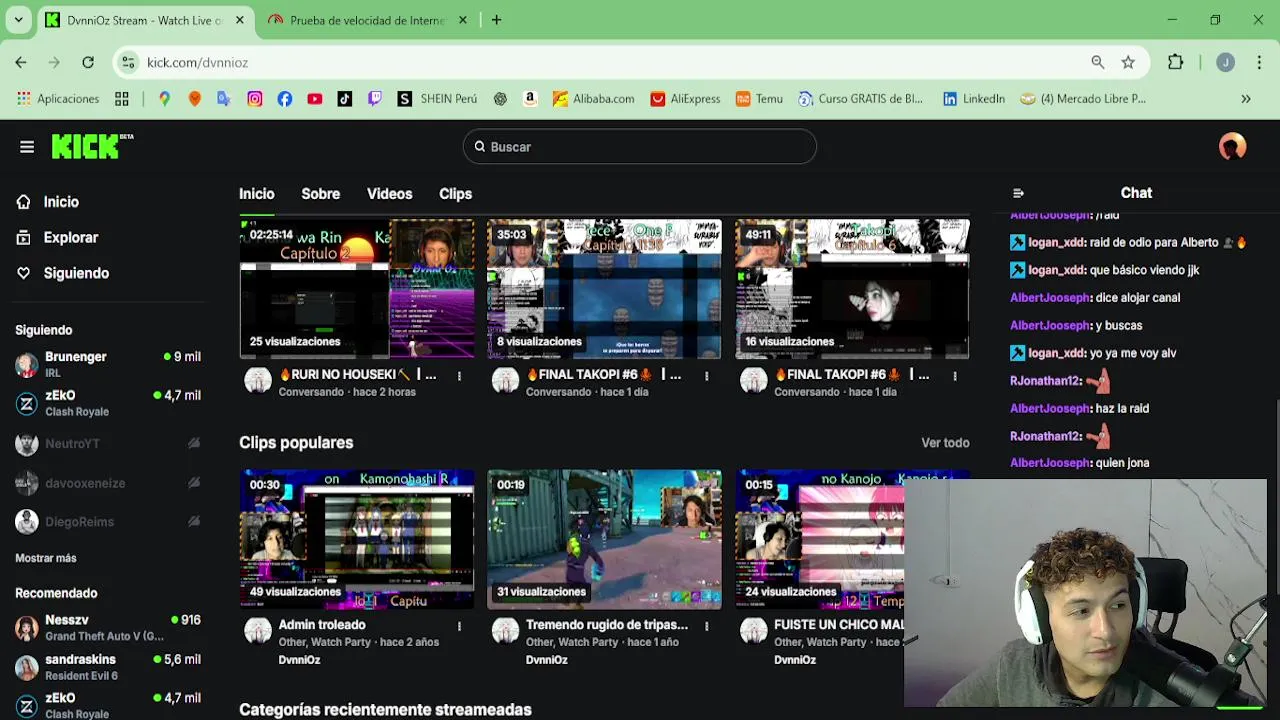
Task: Switch to the Inicio tab
Action: (256, 194)
